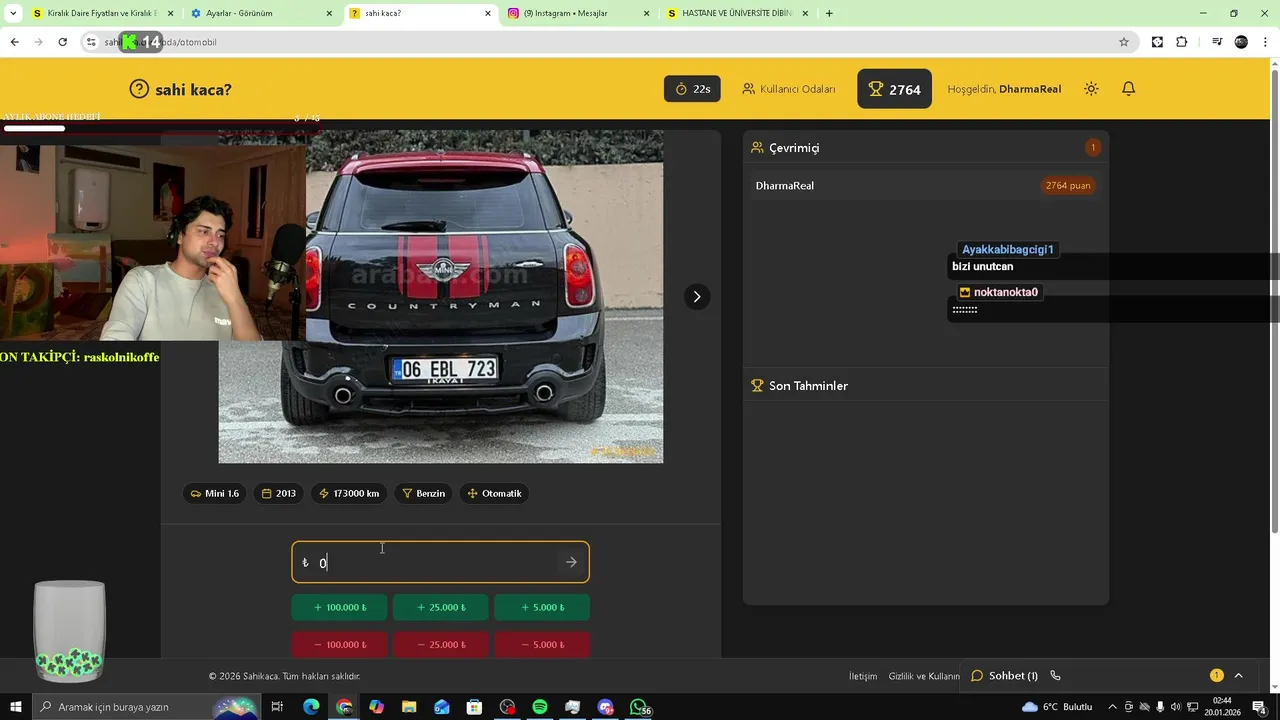Open the Chrome three-dot menu
Image resolution: width=1280 pixels, height=720 pixels.
click(x=1266, y=42)
